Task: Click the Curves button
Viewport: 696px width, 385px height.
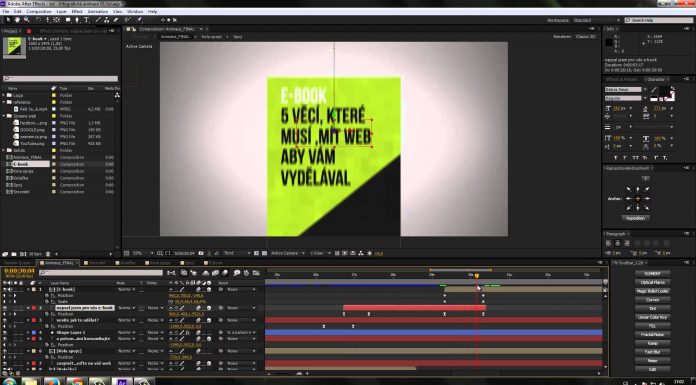Action: pos(652,300)
